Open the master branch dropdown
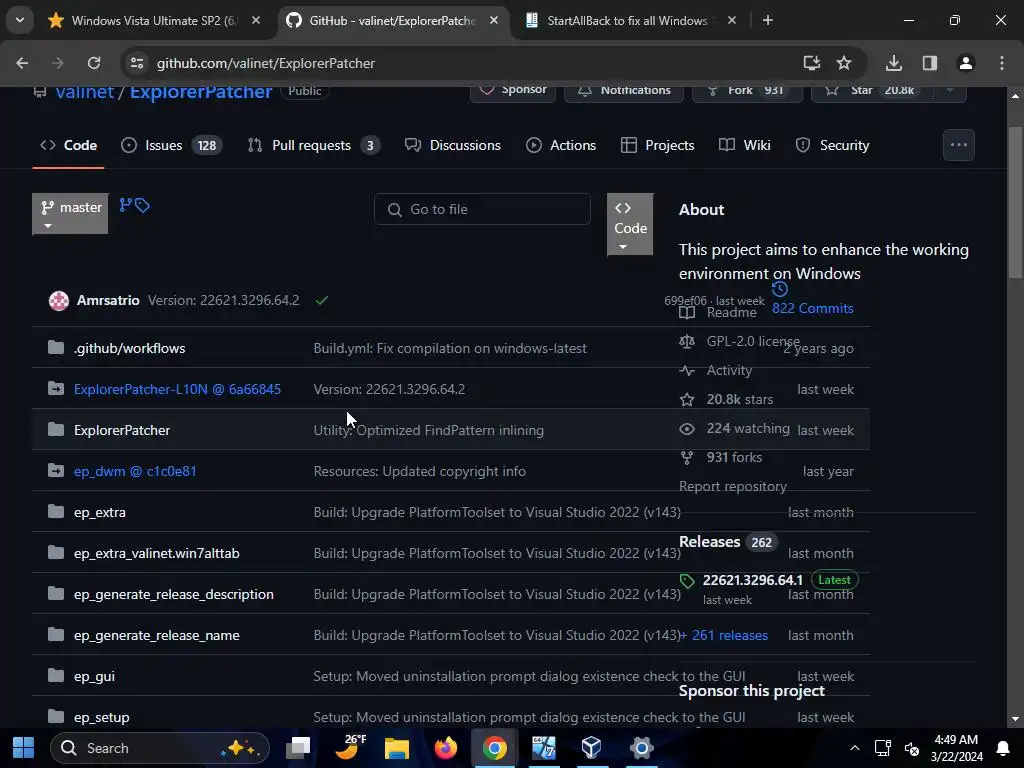 pos(71,214)
